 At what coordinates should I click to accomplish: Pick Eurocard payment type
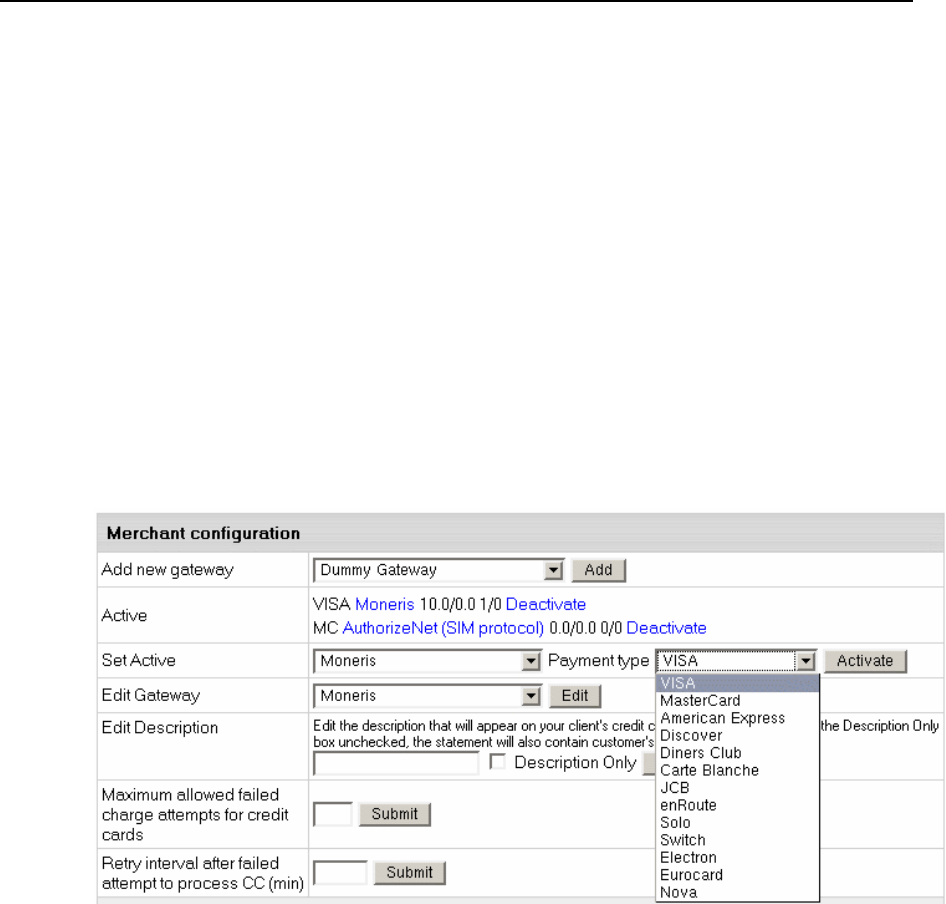[x=737, y=875]
